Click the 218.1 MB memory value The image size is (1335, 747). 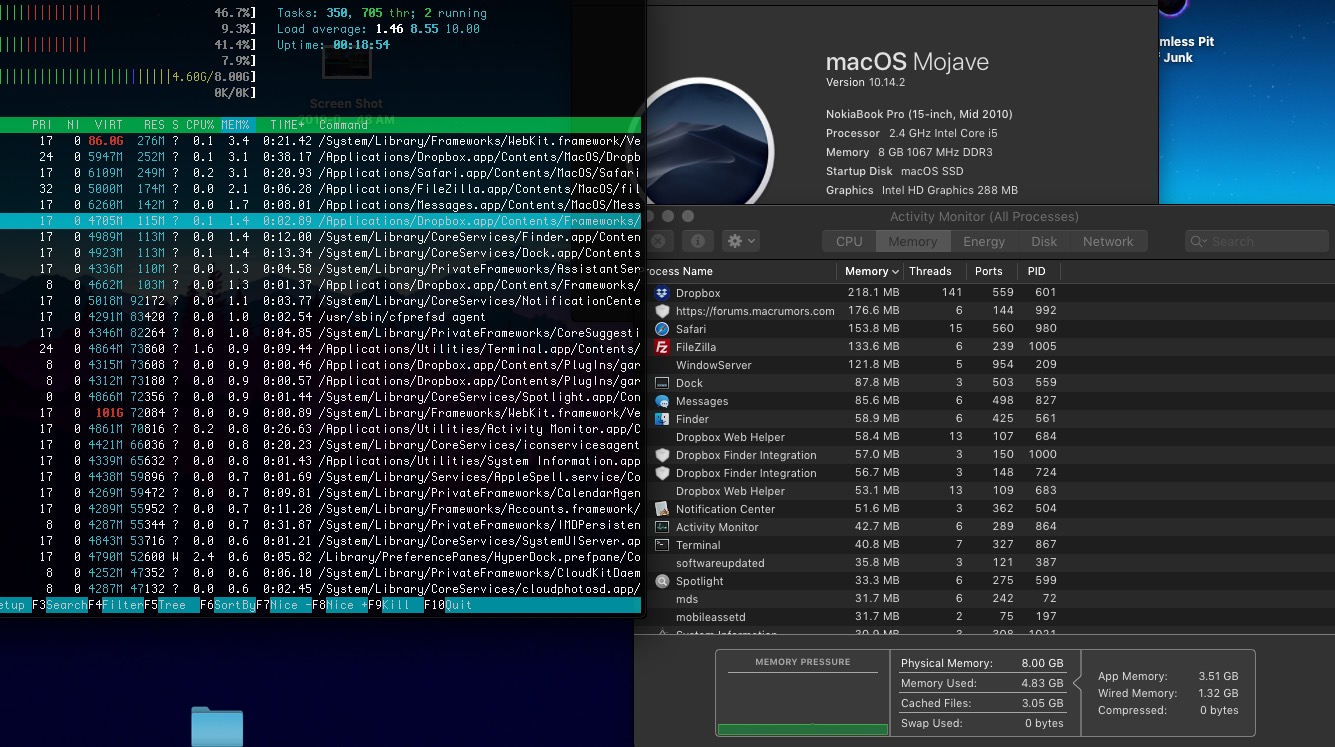[x=872, y=293]
